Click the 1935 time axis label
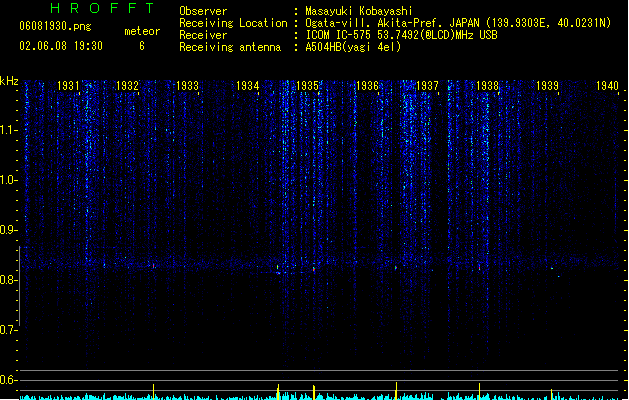Screen dimensions: 629x400 307,85
